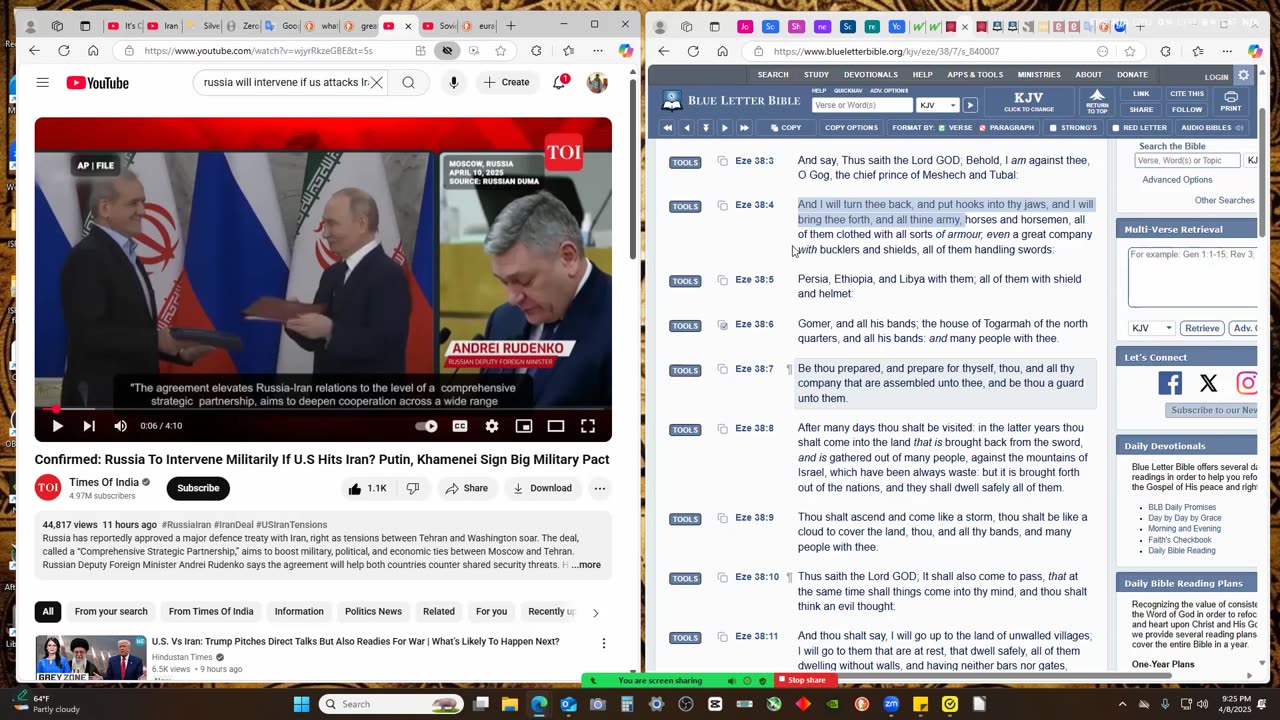Subscribe to Times Of India channel
The width and height of the screenshot is (1280, 720).
click(x=198, y=488)
